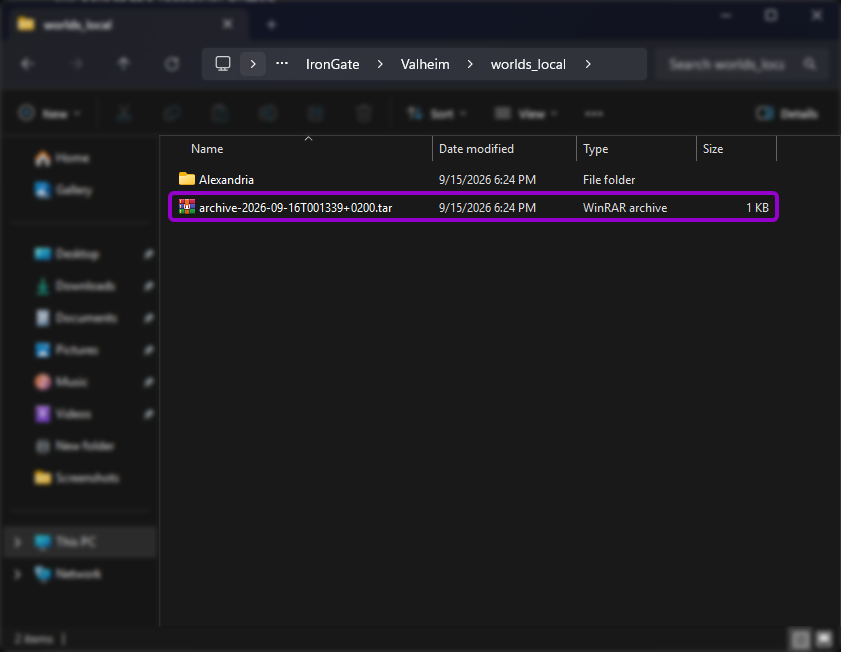Add a new Explorer tab
The width and height of the screenshot is (841, 652).
click(x=271, y=25)
